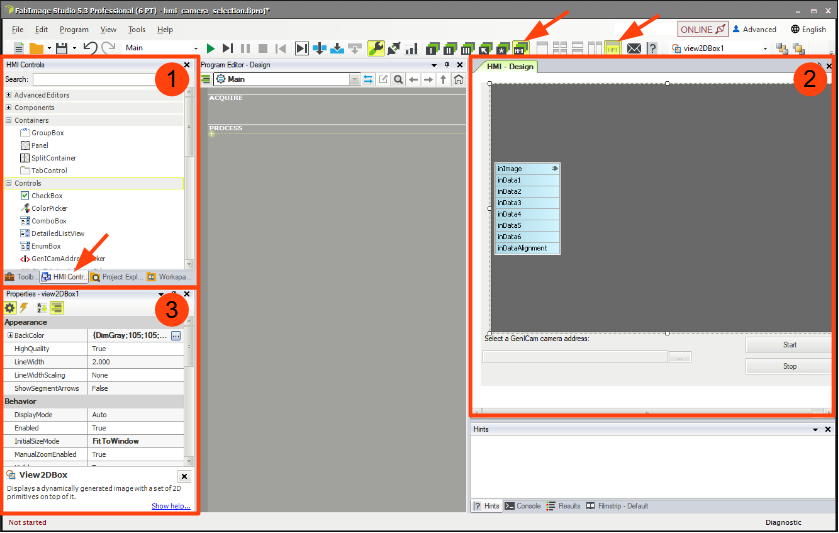Go up one level in Program Editor

tap(443, 80)
